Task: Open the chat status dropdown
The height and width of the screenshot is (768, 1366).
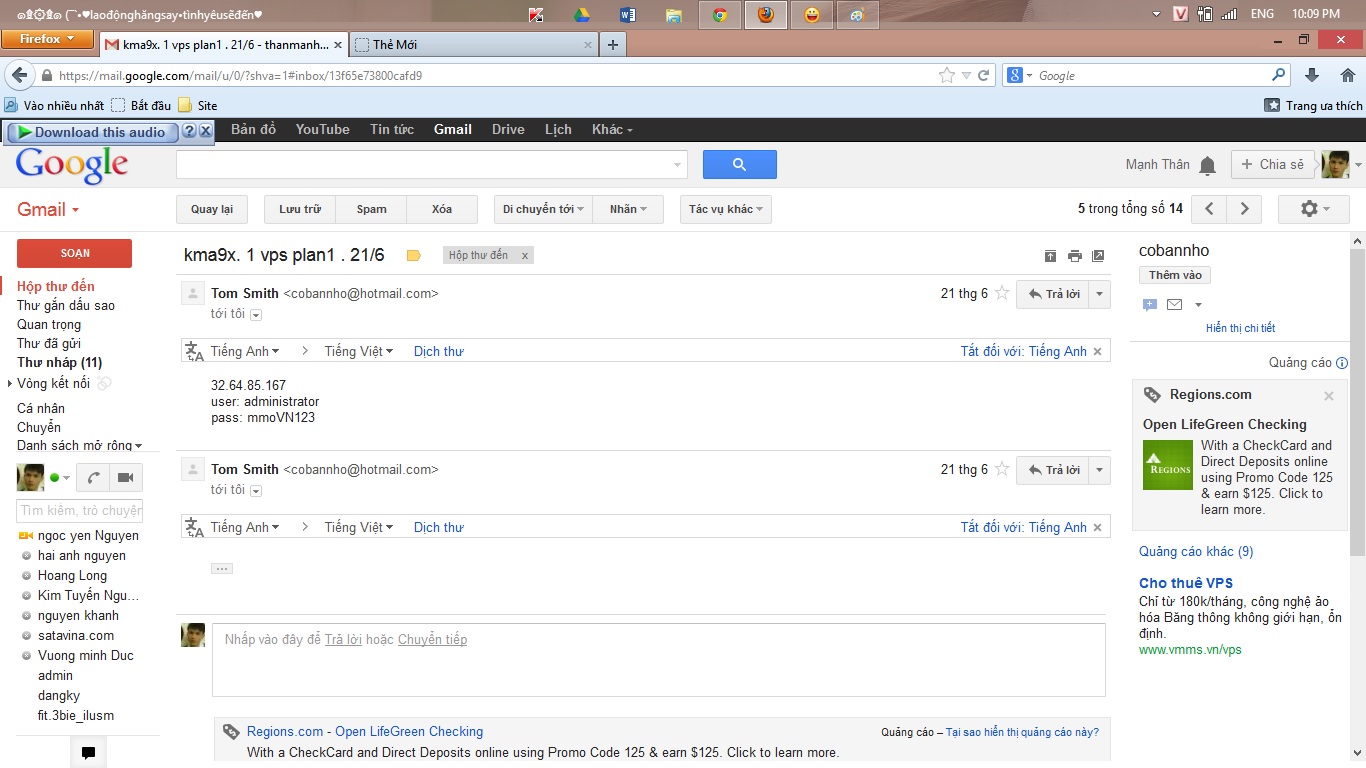Action: [68, 478]
